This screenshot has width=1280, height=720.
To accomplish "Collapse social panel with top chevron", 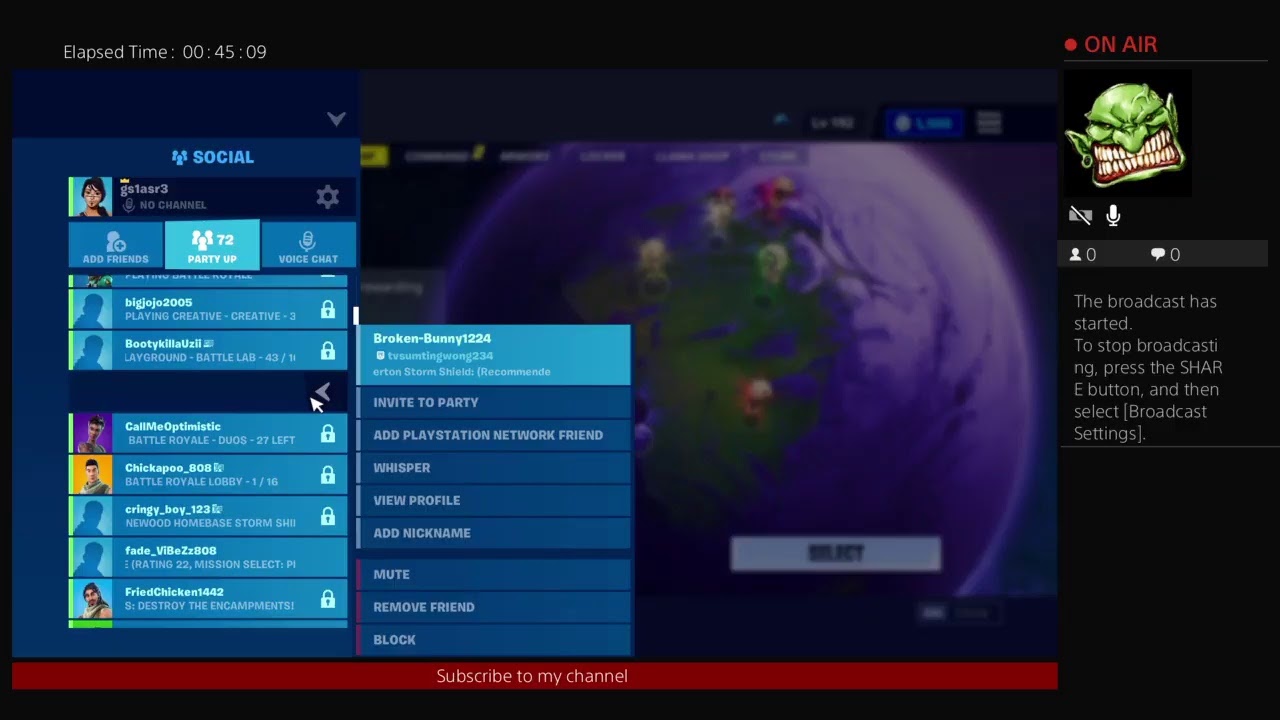I will (336, 119).
